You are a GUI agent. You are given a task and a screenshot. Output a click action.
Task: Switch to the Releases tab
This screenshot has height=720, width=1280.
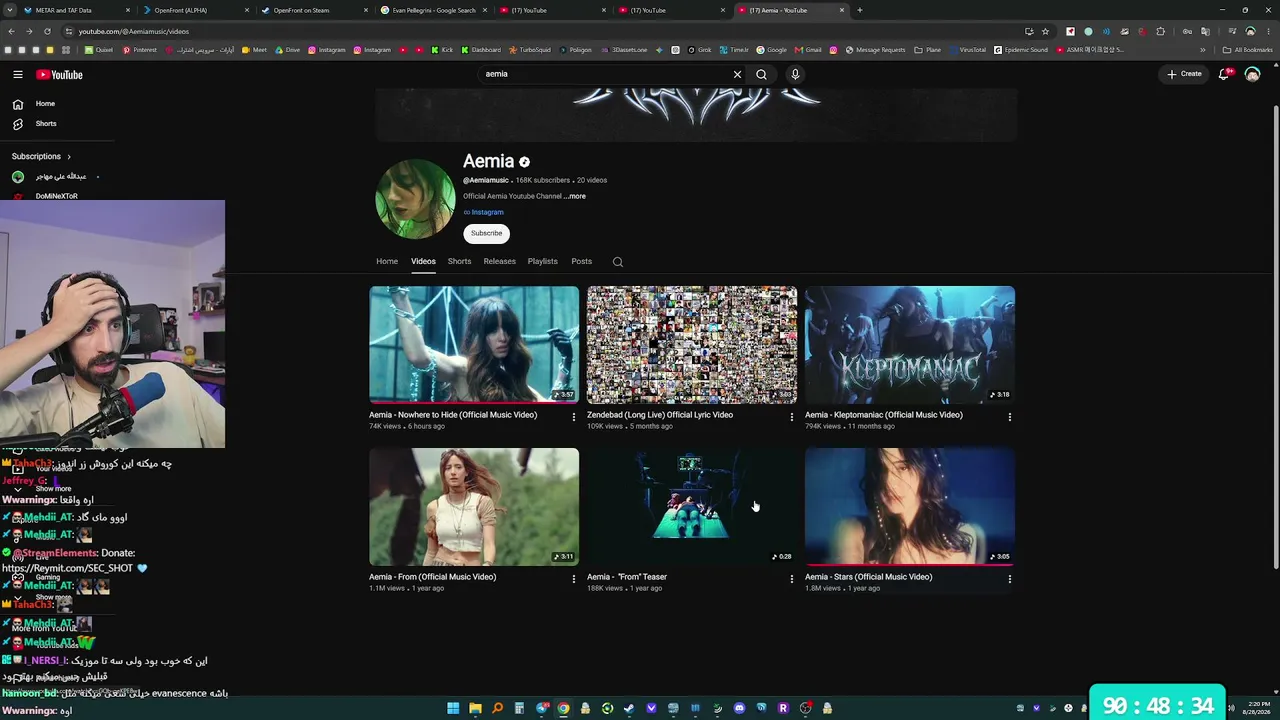coord(499,262)
